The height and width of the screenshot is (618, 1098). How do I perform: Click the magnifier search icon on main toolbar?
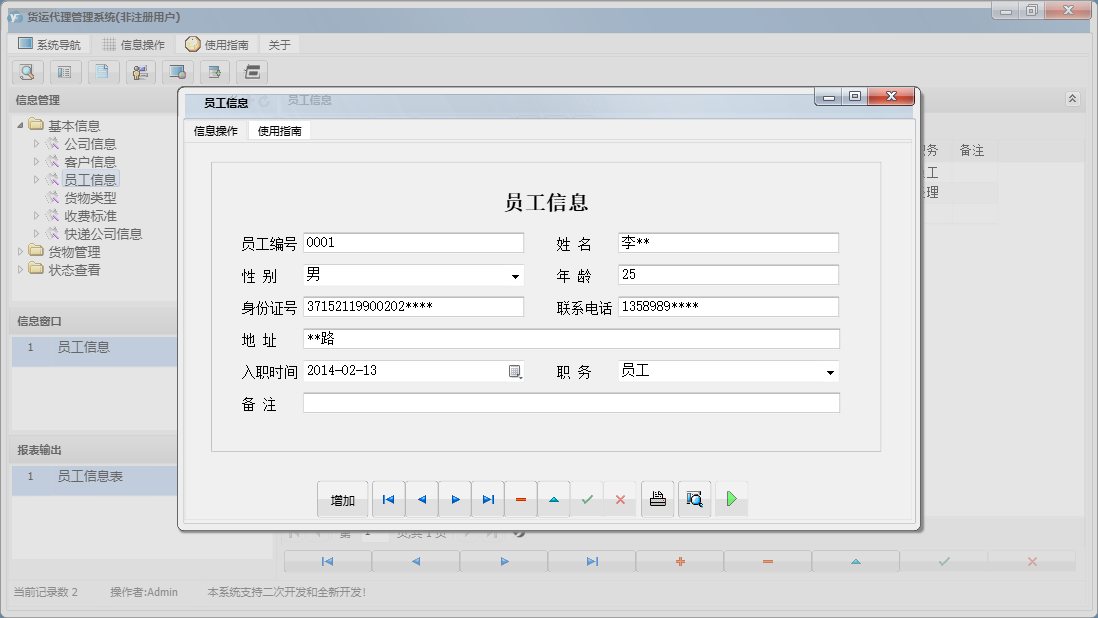26,72
